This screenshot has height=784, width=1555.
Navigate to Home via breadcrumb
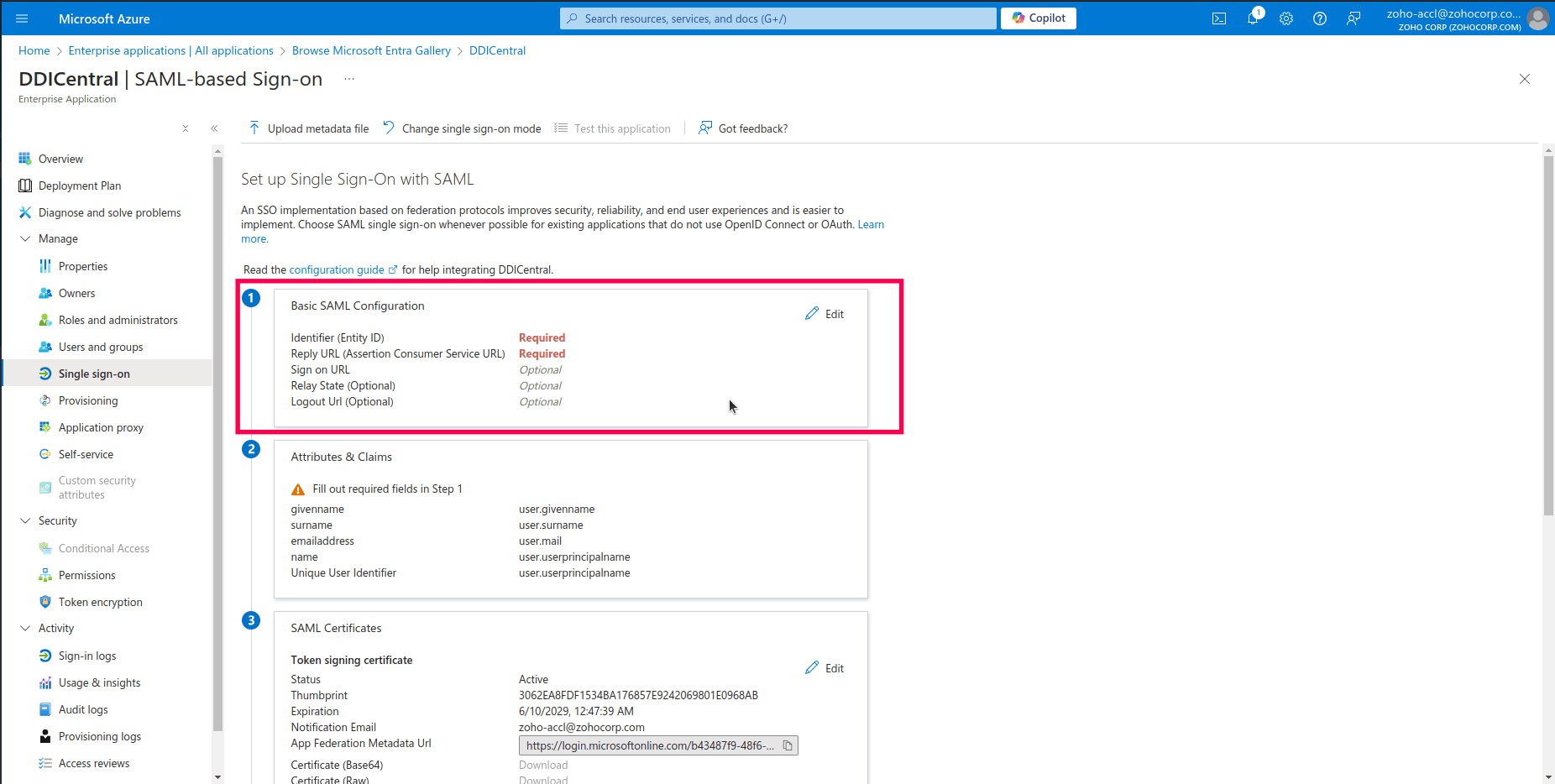(x=34, y=50)
